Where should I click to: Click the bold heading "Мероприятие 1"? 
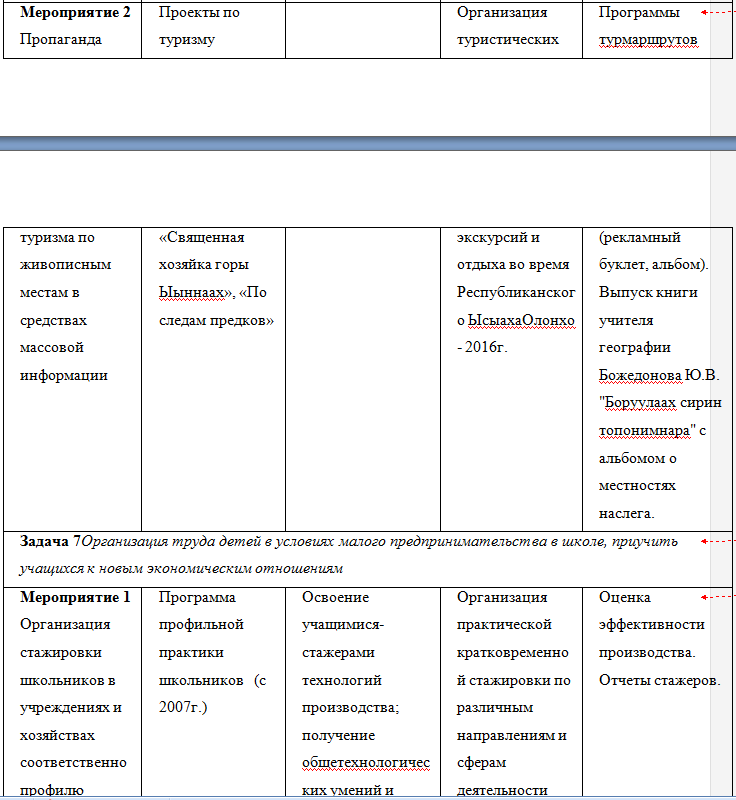[x=75, y=597]
